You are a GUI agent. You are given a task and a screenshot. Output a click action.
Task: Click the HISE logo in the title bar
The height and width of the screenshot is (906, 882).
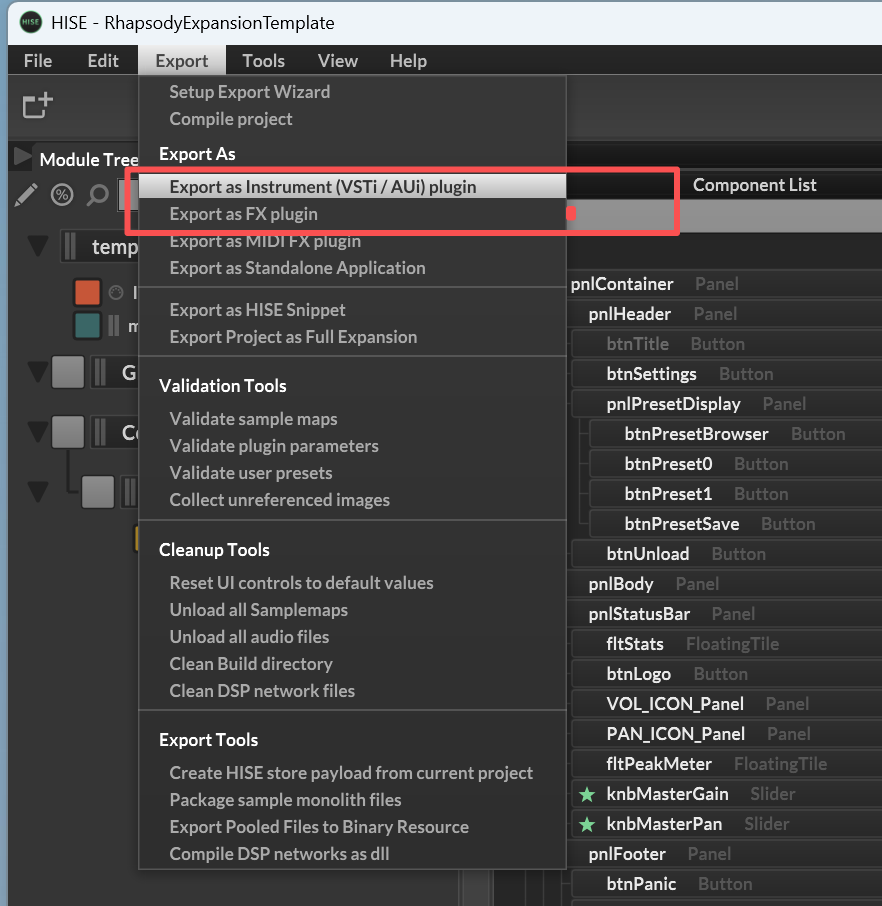(x=31, y=22)
